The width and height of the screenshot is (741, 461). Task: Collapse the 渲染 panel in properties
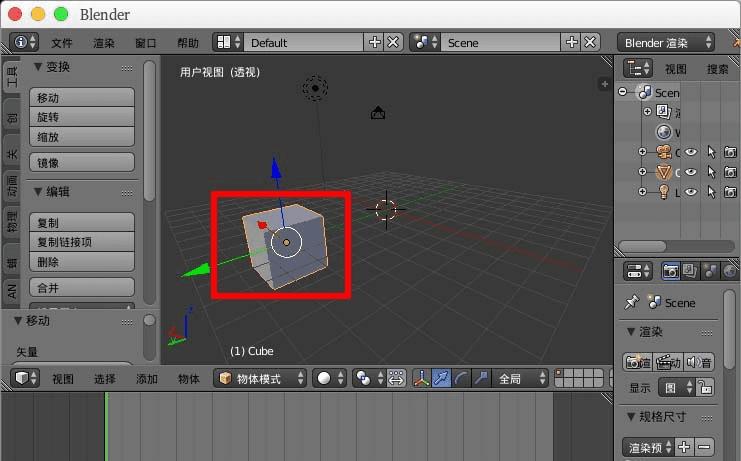[631, 332]
